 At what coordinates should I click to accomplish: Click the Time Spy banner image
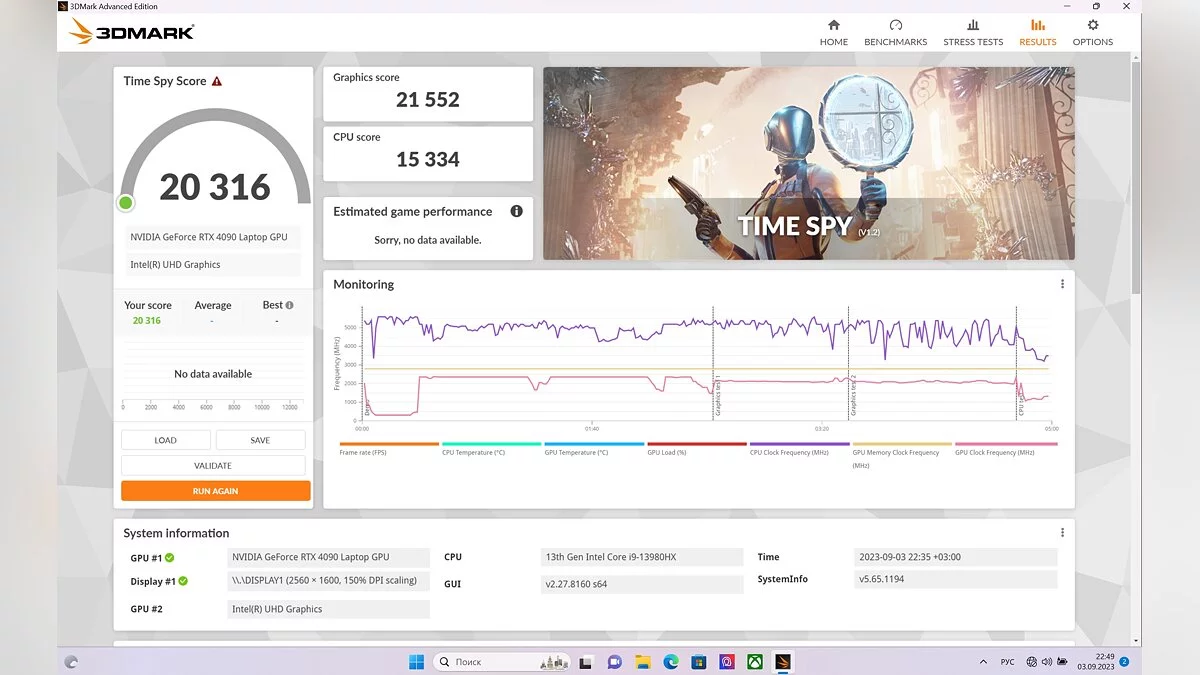pyautogui.click(x=808, y=163)
